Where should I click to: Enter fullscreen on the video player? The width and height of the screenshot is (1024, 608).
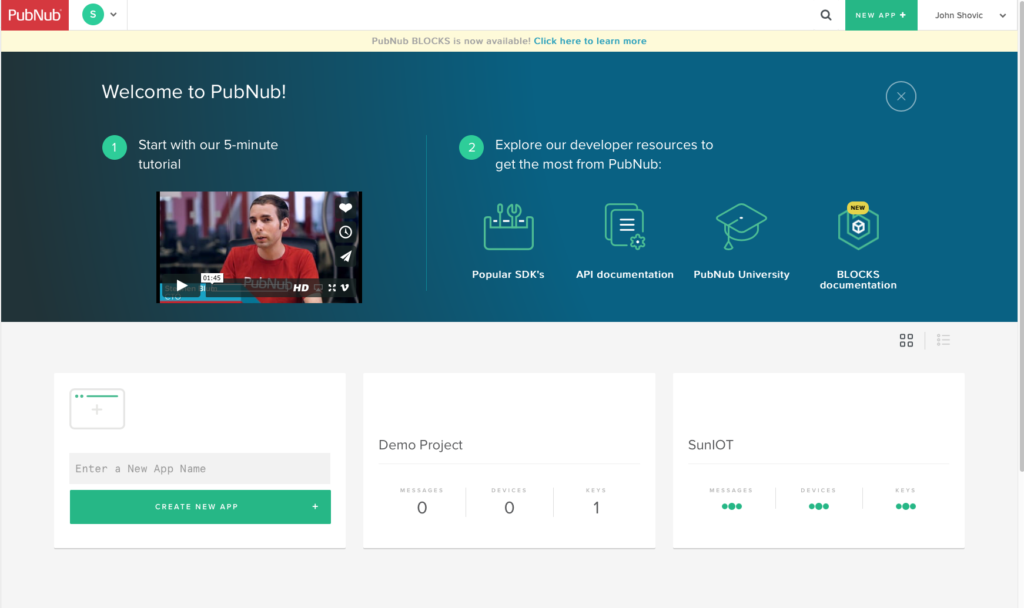[332, 287]
